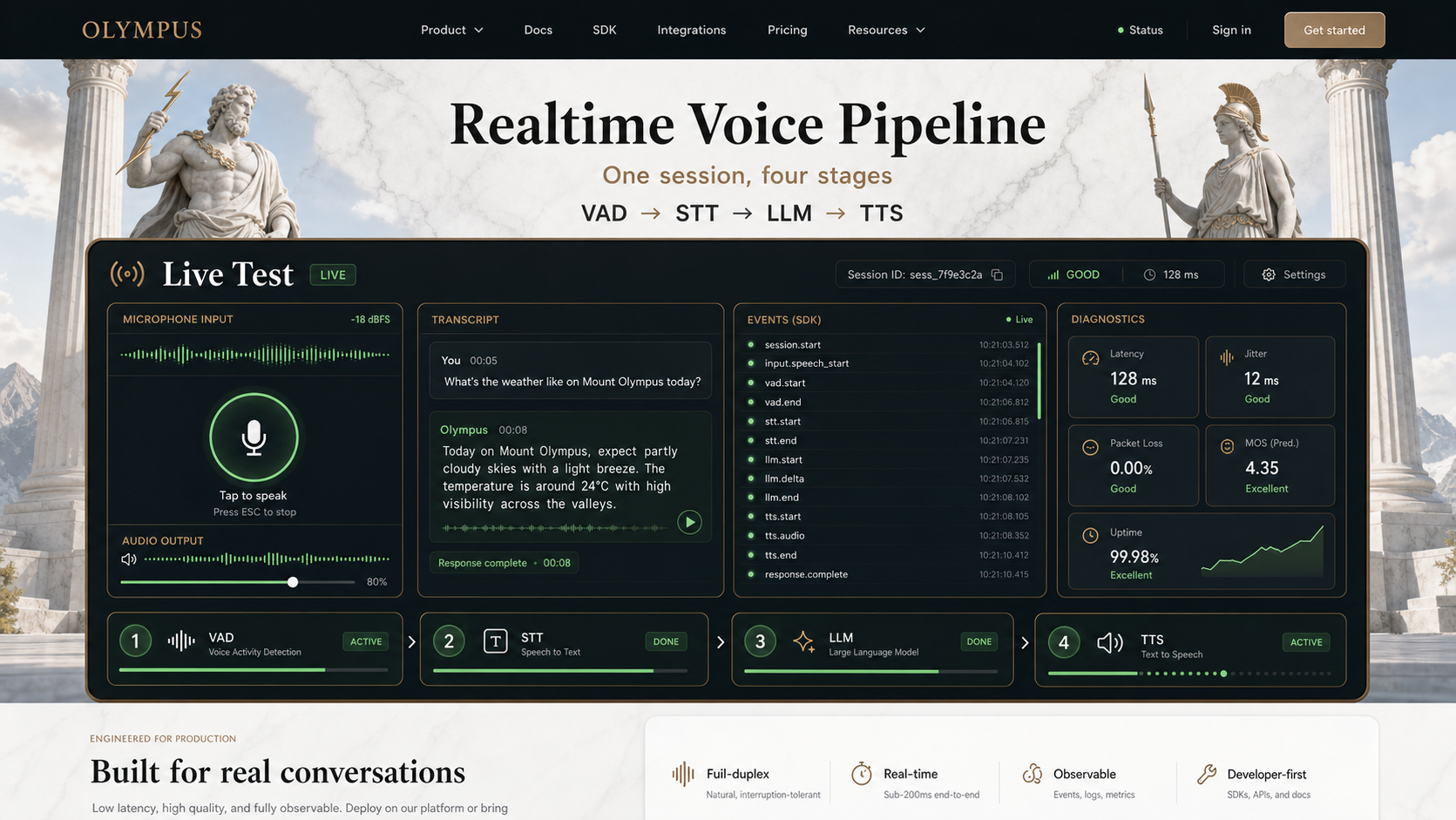Click the LLM DONE status badge
The image size is (1456, 820).
(979, 641)
